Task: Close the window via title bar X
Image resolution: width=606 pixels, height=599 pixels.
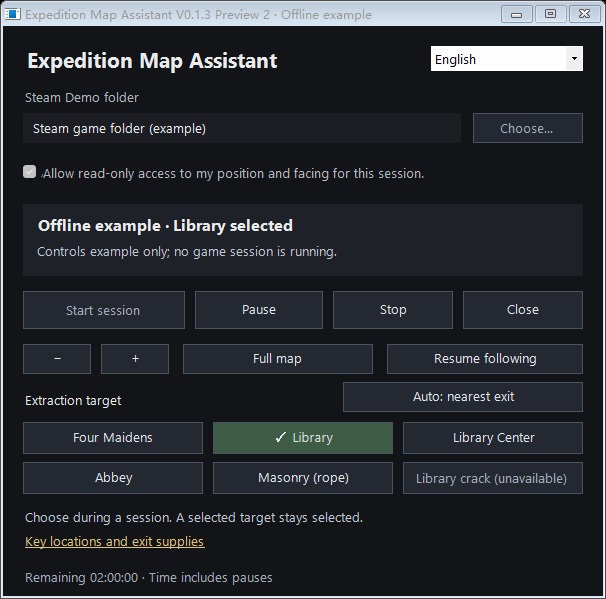Action: [x=584, y=14]
